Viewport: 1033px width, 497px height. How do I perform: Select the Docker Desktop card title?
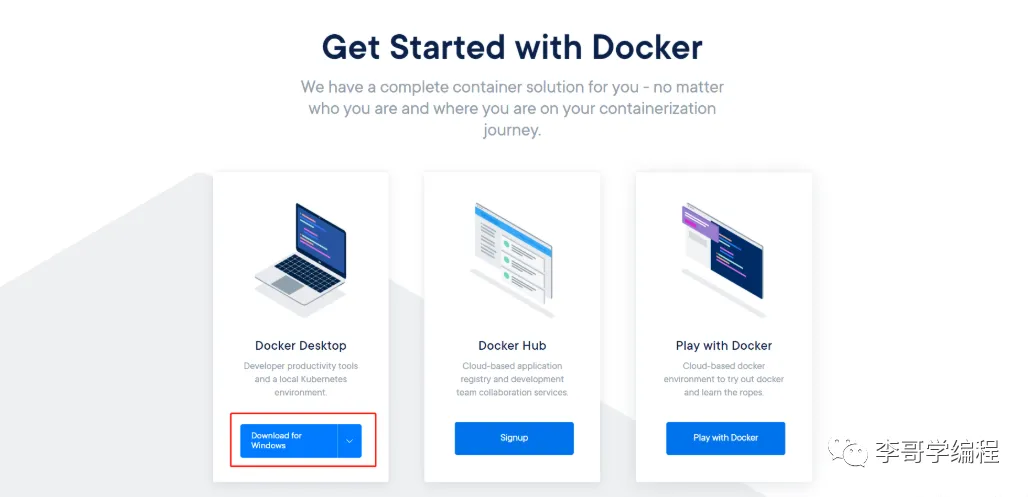[300, 345]
